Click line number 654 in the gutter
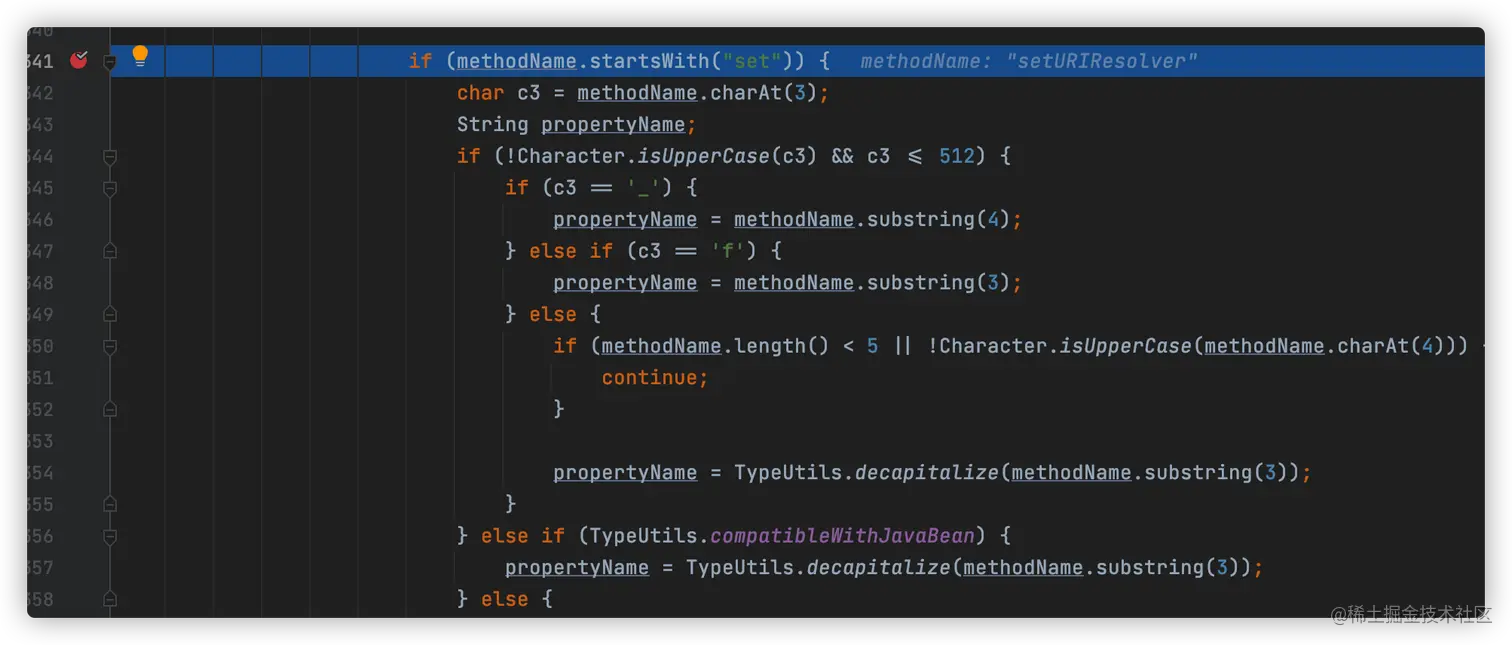 tap(40, 473)
